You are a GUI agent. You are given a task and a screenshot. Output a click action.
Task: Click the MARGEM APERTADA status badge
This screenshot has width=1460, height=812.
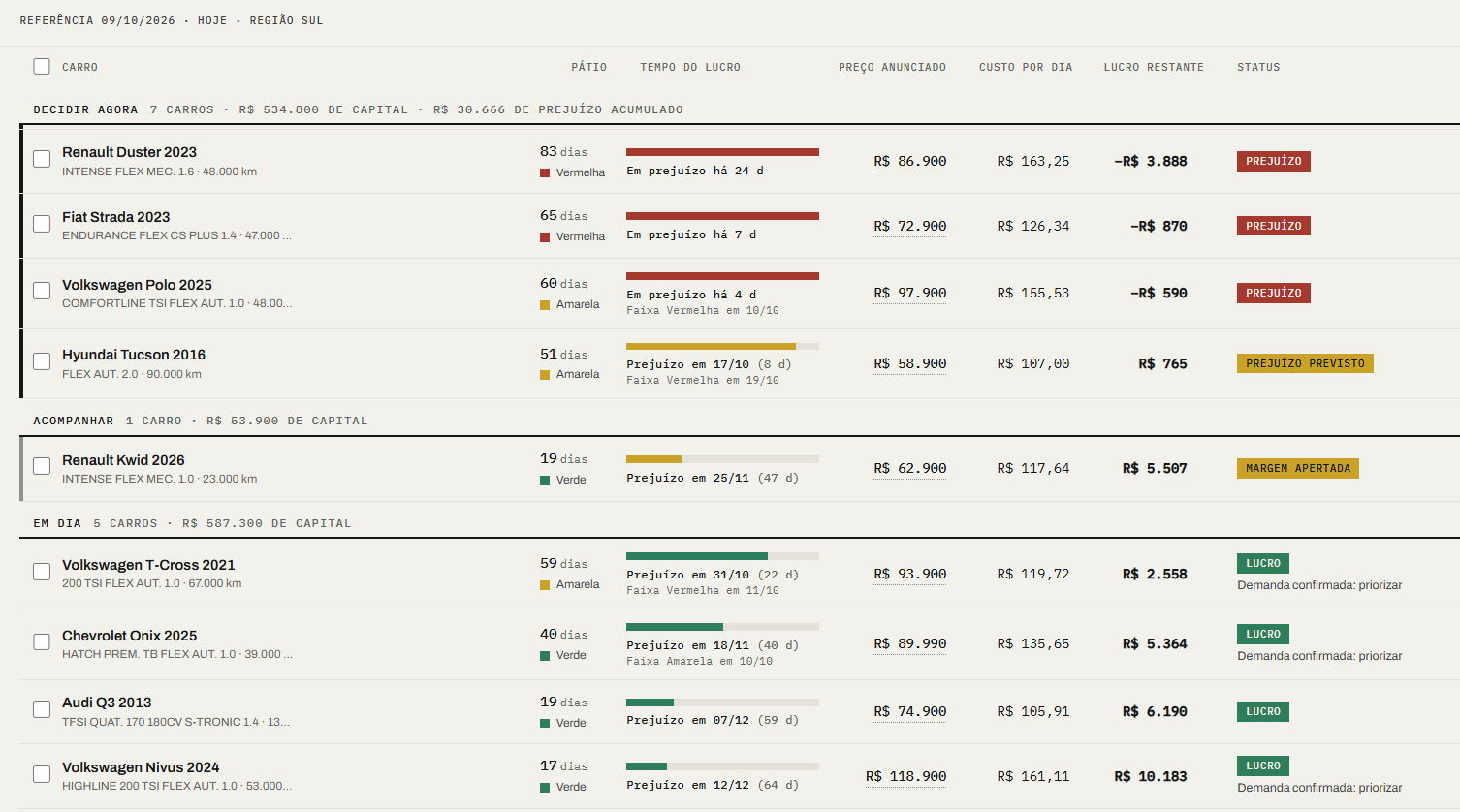click(1297, 468)
